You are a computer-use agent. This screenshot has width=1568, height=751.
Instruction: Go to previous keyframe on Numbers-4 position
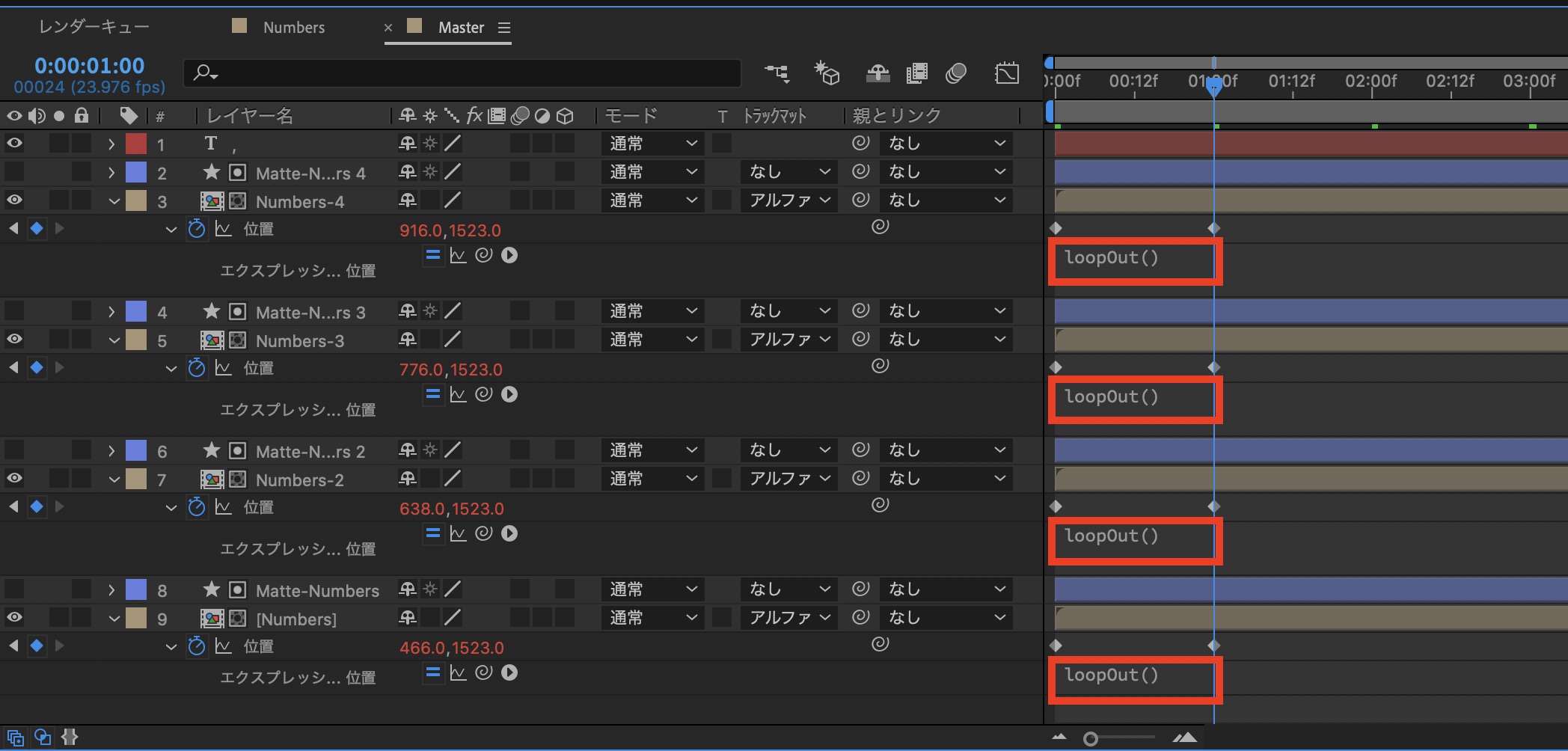(x=13, y=229)
